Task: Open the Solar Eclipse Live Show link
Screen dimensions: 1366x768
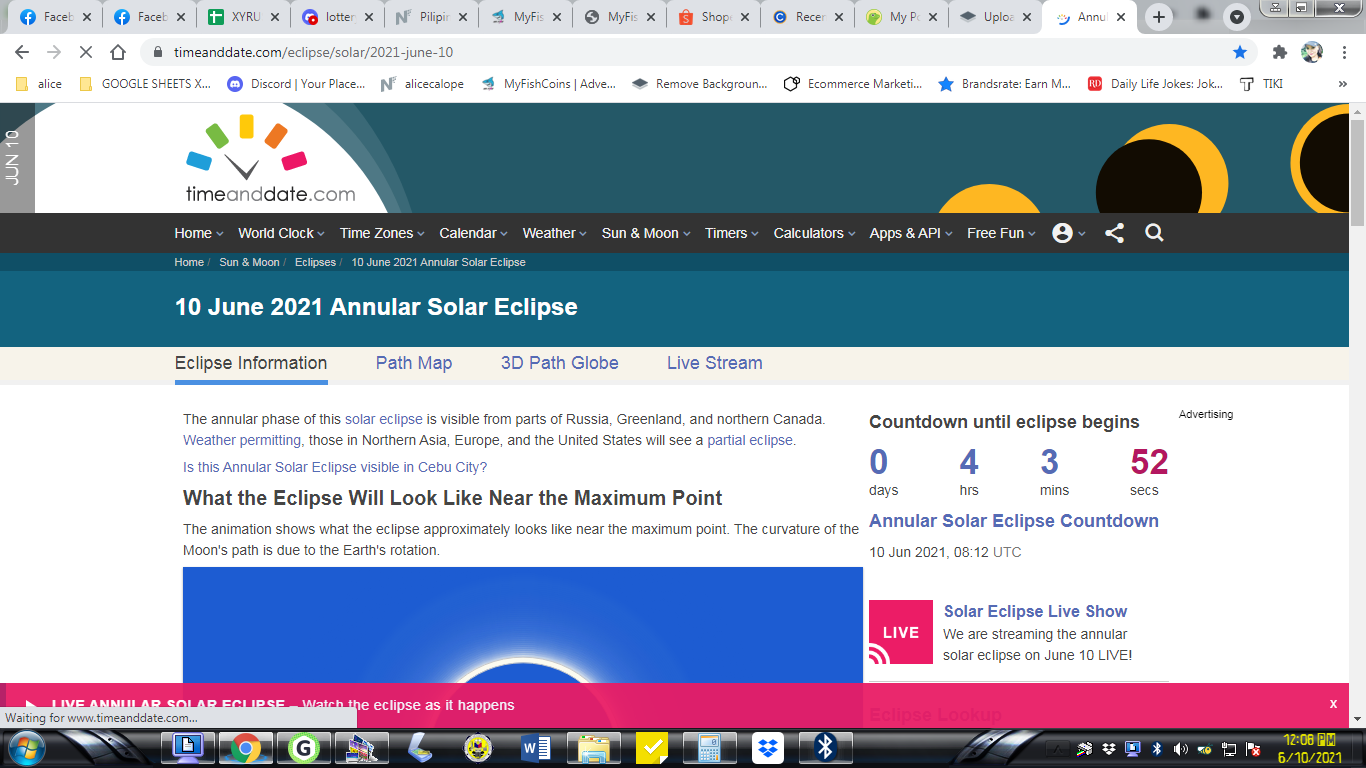Action: (x=1035, y=611)
